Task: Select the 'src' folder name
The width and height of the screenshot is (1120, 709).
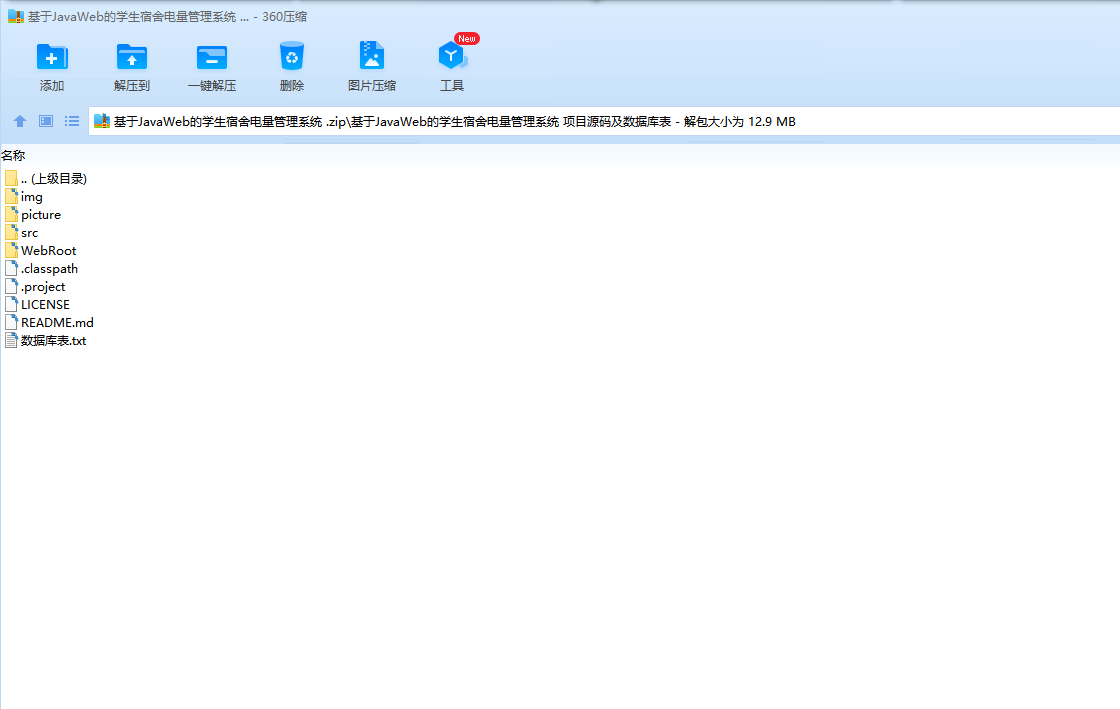Action: click(x=29, y=233)
